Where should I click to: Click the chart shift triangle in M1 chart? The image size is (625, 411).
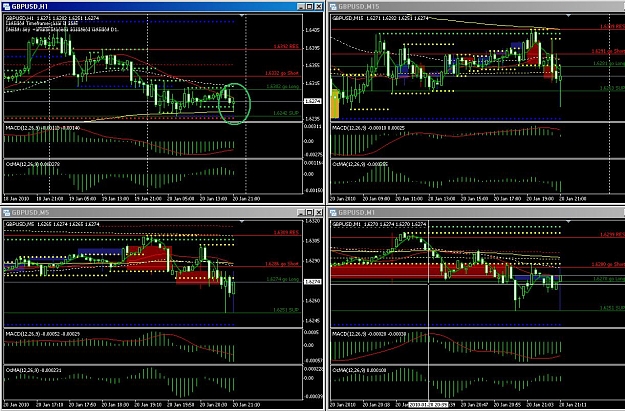pos(568,221)
